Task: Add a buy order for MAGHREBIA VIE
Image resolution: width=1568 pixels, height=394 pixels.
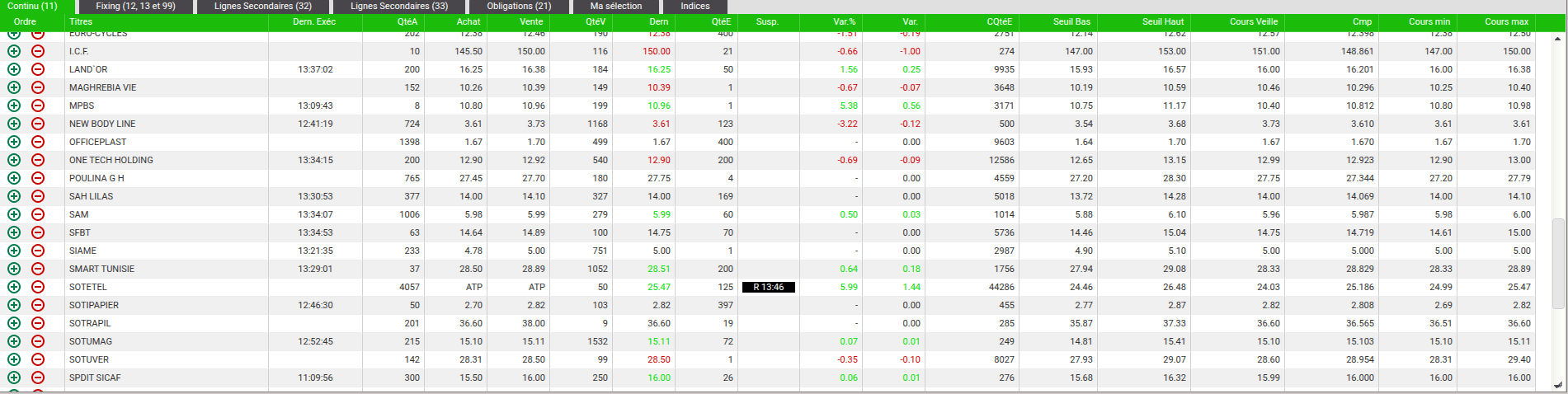Action: (x=14, y=87)
